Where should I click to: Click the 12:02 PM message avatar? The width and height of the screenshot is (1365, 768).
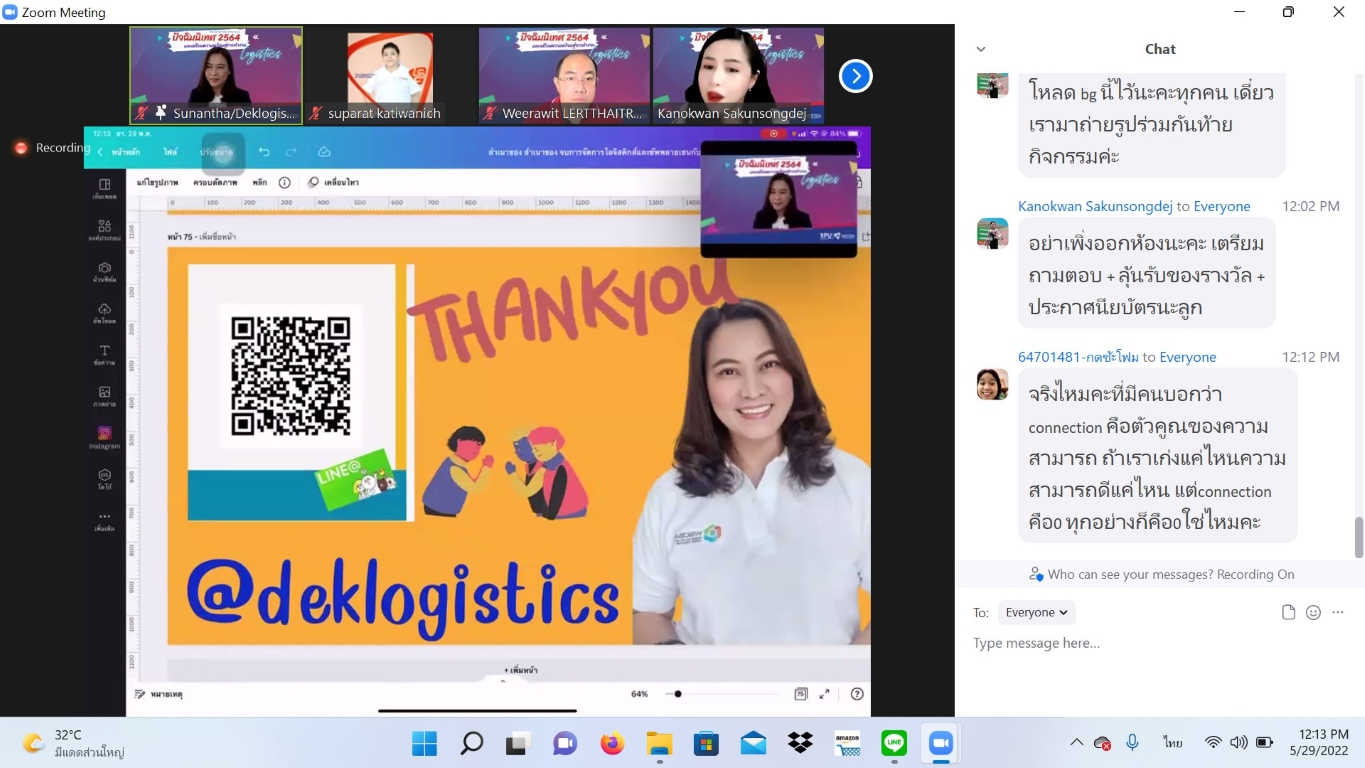click(993, 233)
